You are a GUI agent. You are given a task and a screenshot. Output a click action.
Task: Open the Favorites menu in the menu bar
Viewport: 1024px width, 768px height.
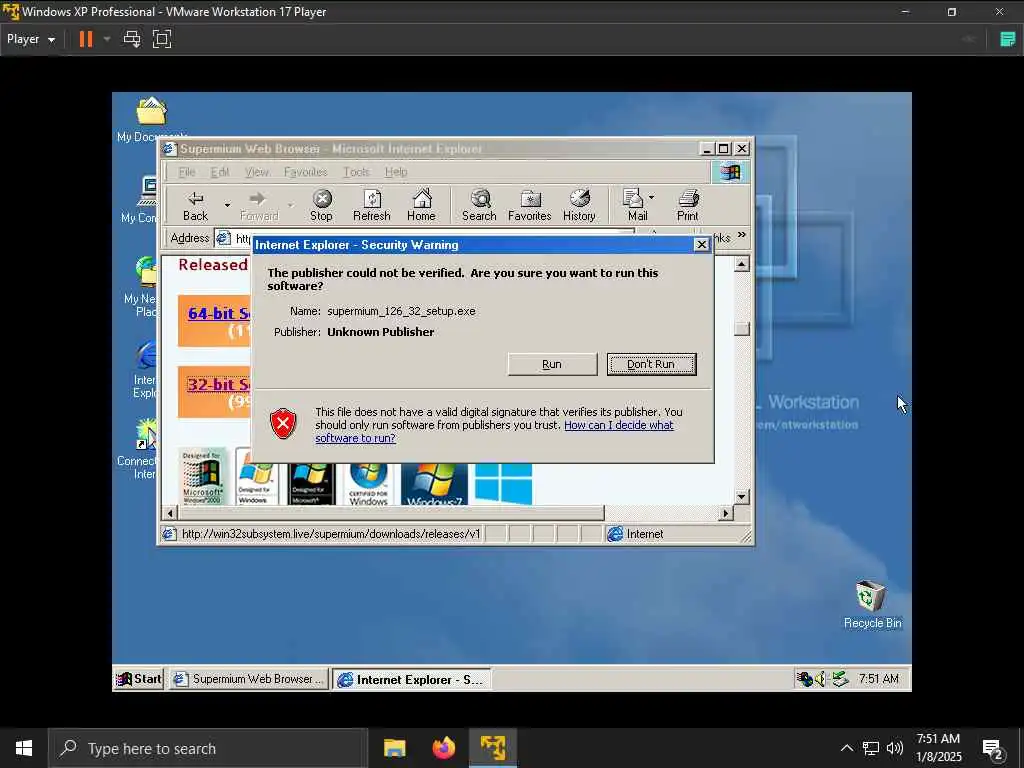click(x=306, y=172)
